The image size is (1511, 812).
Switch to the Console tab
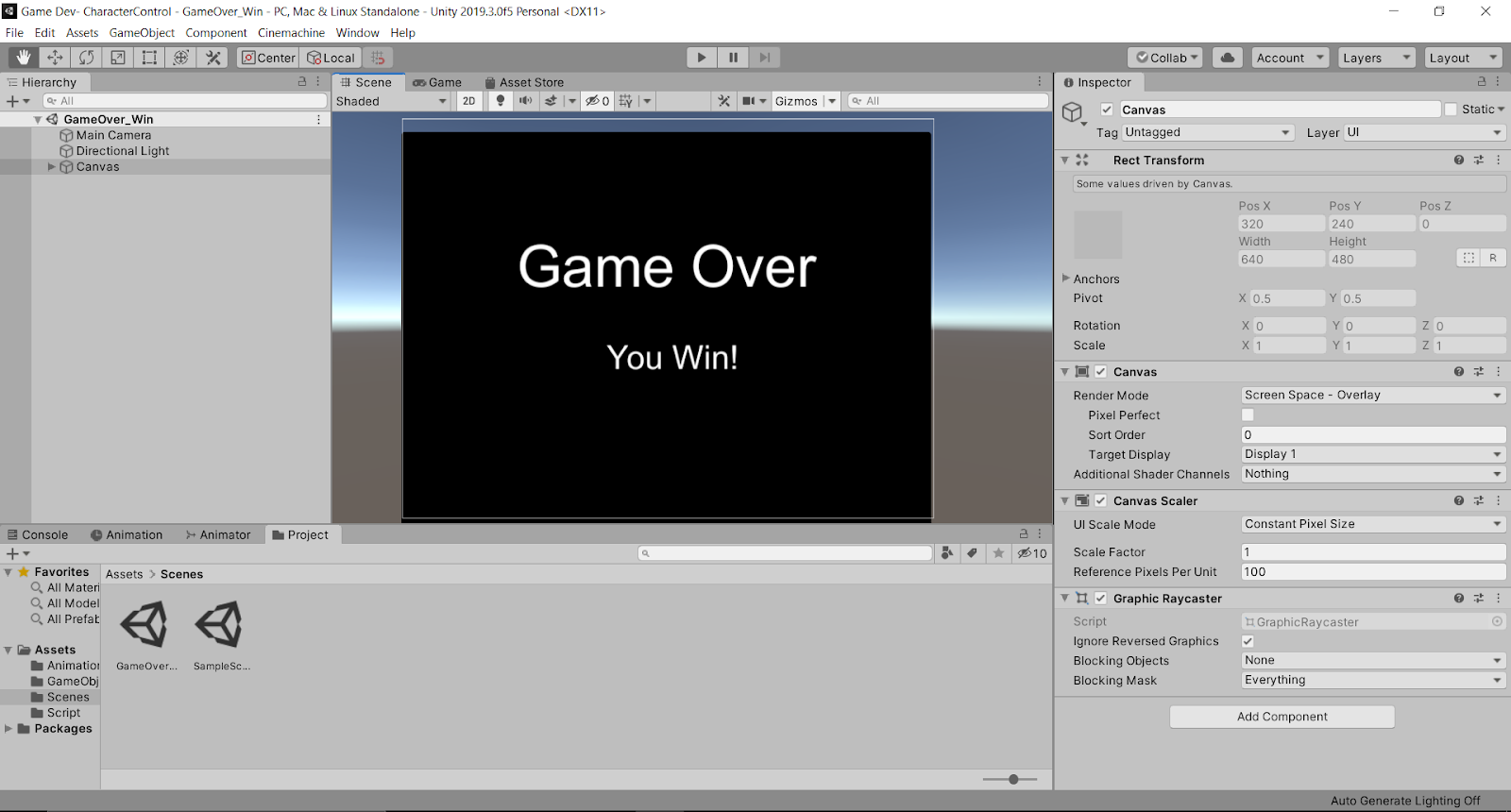38,534
